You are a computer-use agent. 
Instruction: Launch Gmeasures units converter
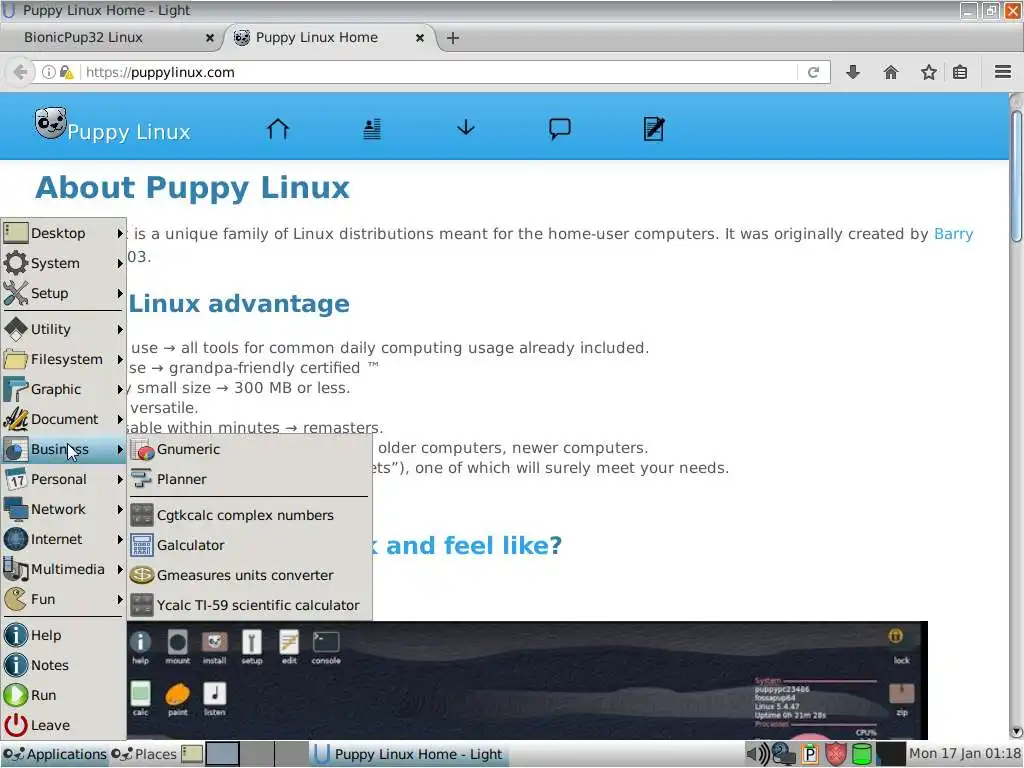click(249, 575)
